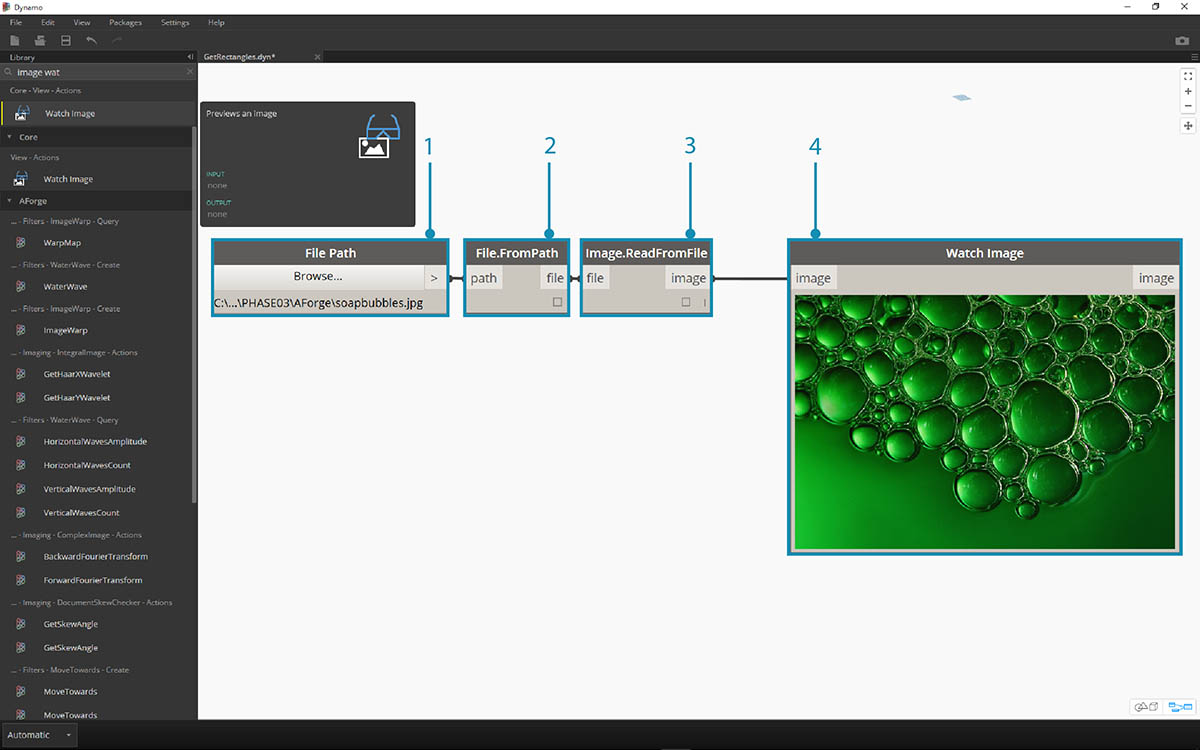Open the Automatic run mode dropdown

pos(39,735)
